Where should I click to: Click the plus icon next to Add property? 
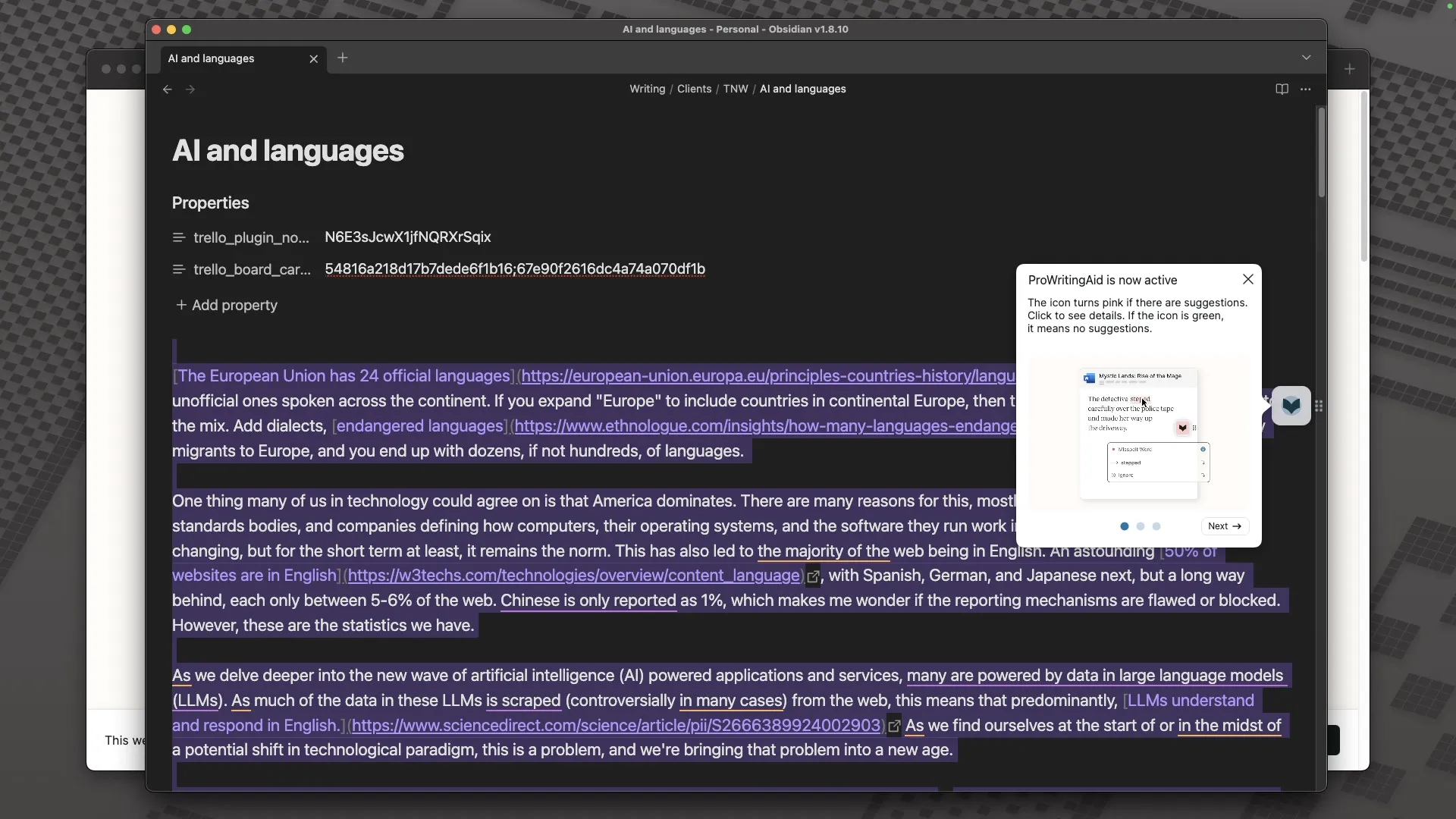pyautogui.click(x=180, y=306)
